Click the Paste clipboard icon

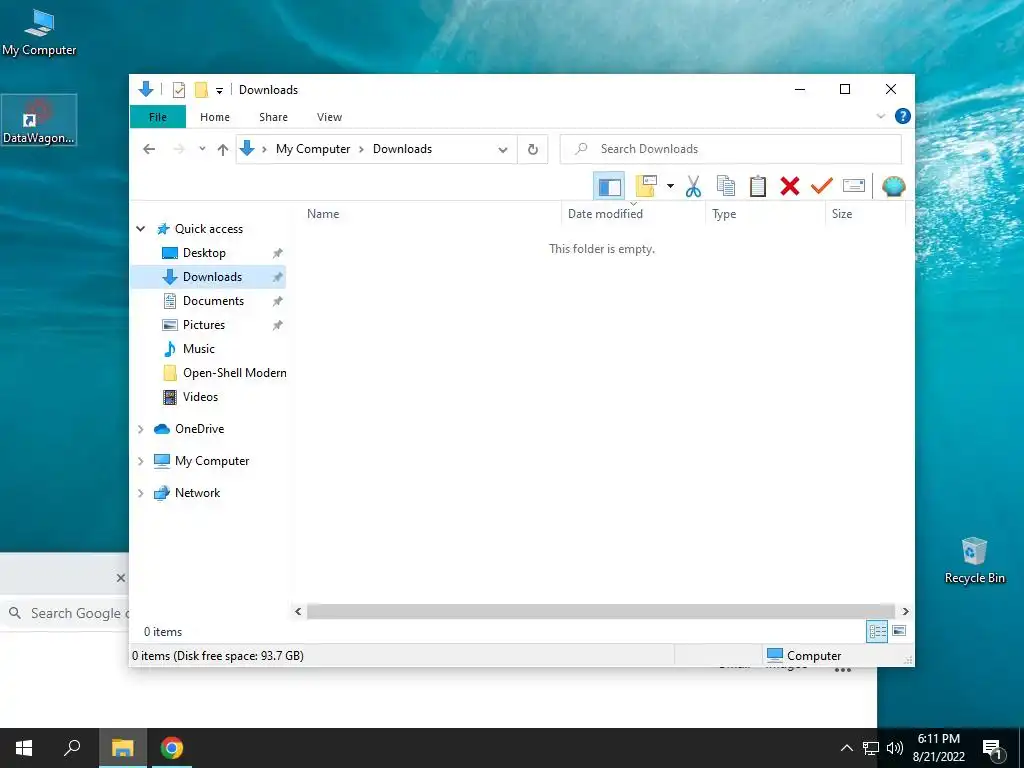tap(758, 187)
